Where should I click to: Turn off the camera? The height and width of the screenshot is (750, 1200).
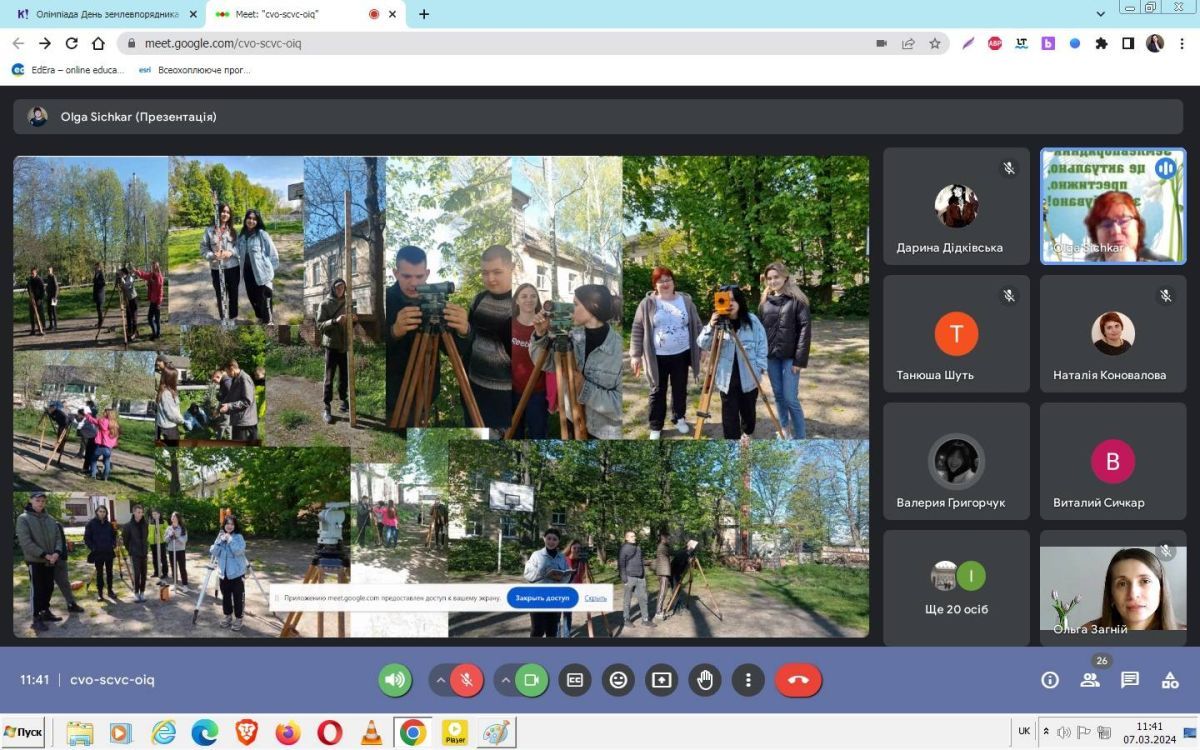coord(532,680)
